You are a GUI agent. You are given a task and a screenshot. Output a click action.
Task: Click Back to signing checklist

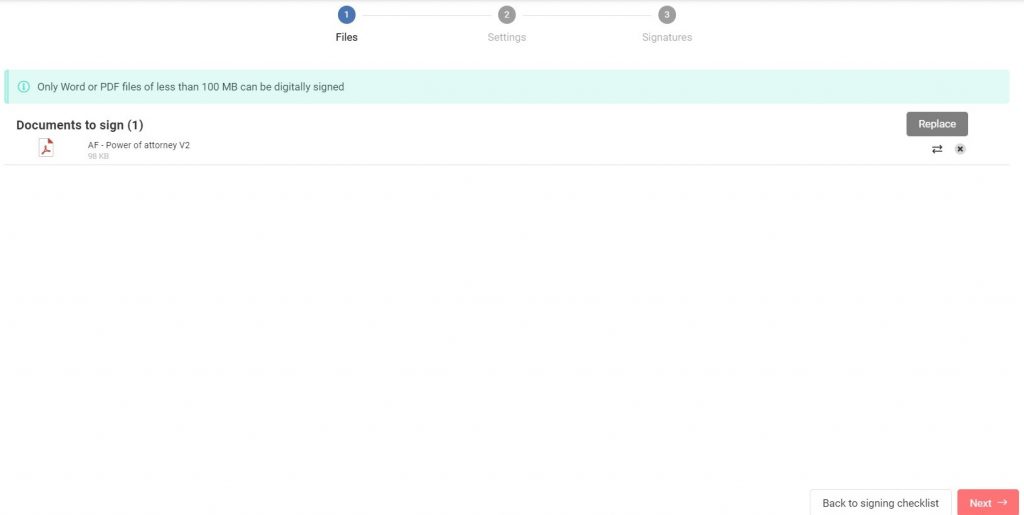click(880, 503)
